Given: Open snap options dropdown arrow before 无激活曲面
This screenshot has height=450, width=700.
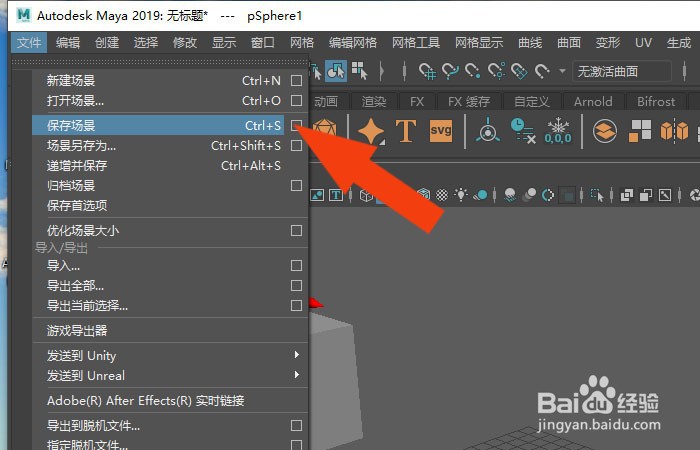Looking at the screenshot, I should [562, 71].
